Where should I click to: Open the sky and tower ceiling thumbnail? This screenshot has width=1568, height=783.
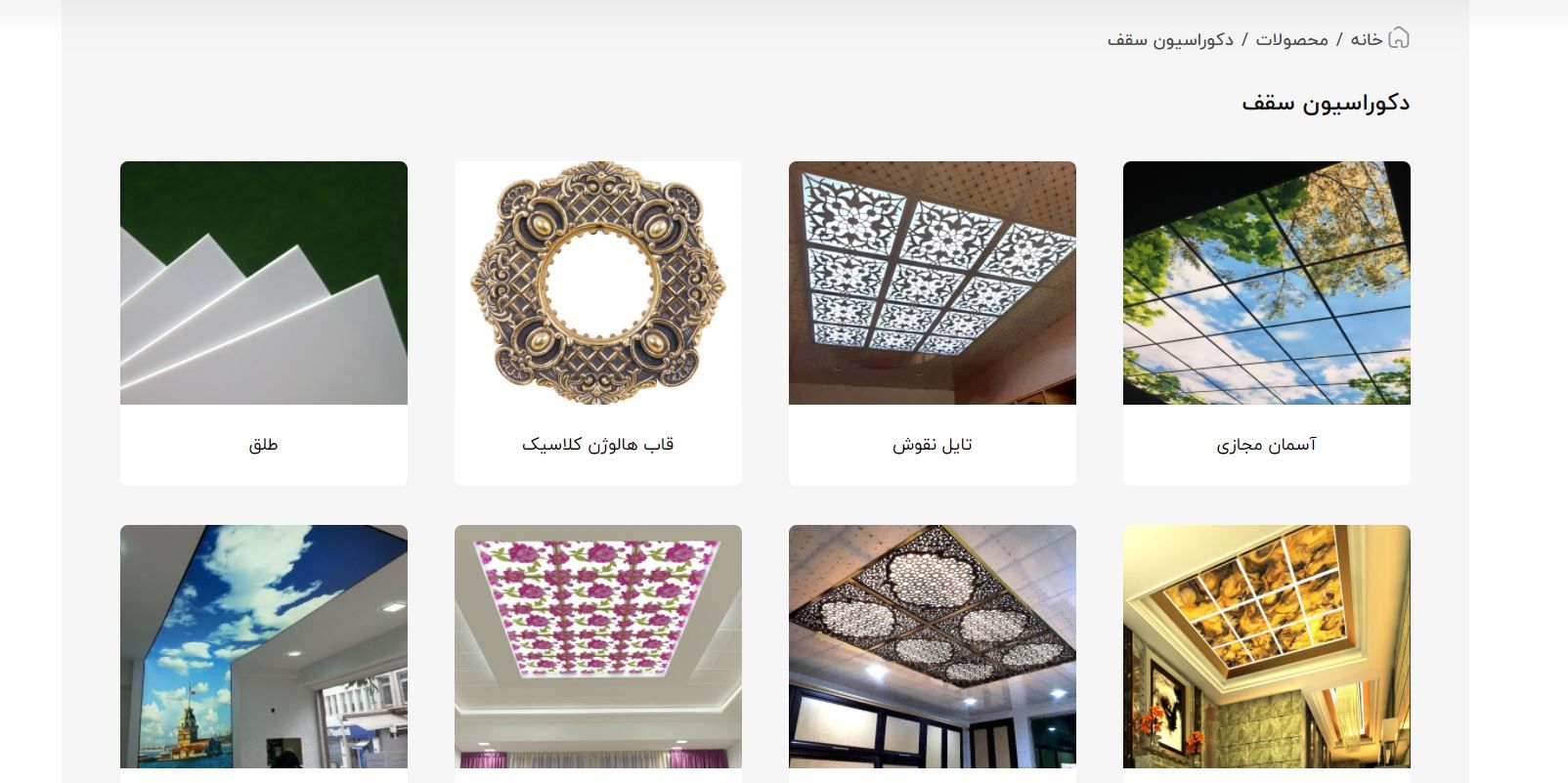coord(263,646)
